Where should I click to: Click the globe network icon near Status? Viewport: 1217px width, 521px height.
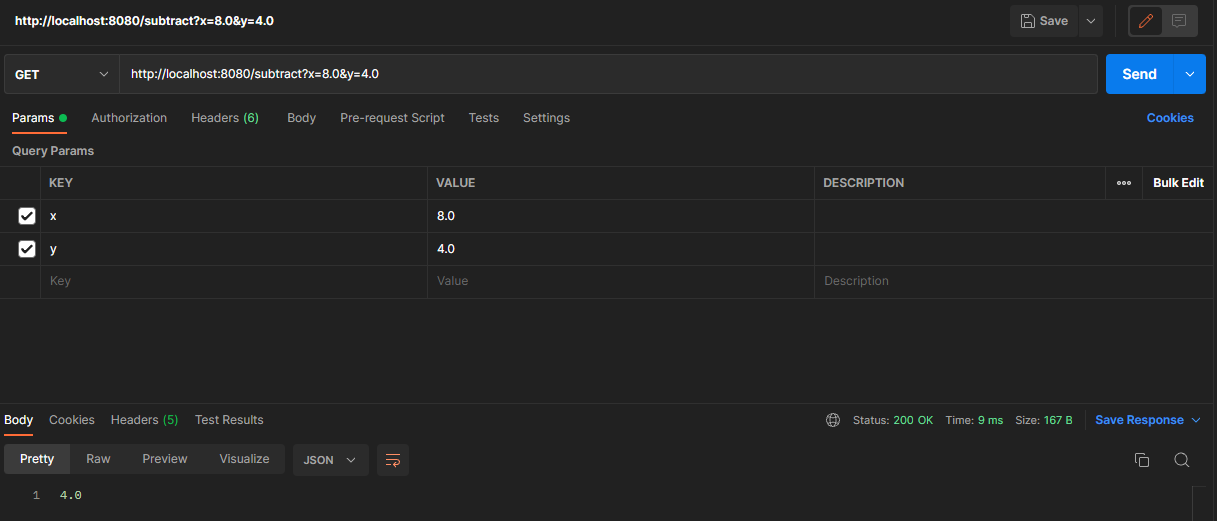pyautogui.click(x=833, y=420)
